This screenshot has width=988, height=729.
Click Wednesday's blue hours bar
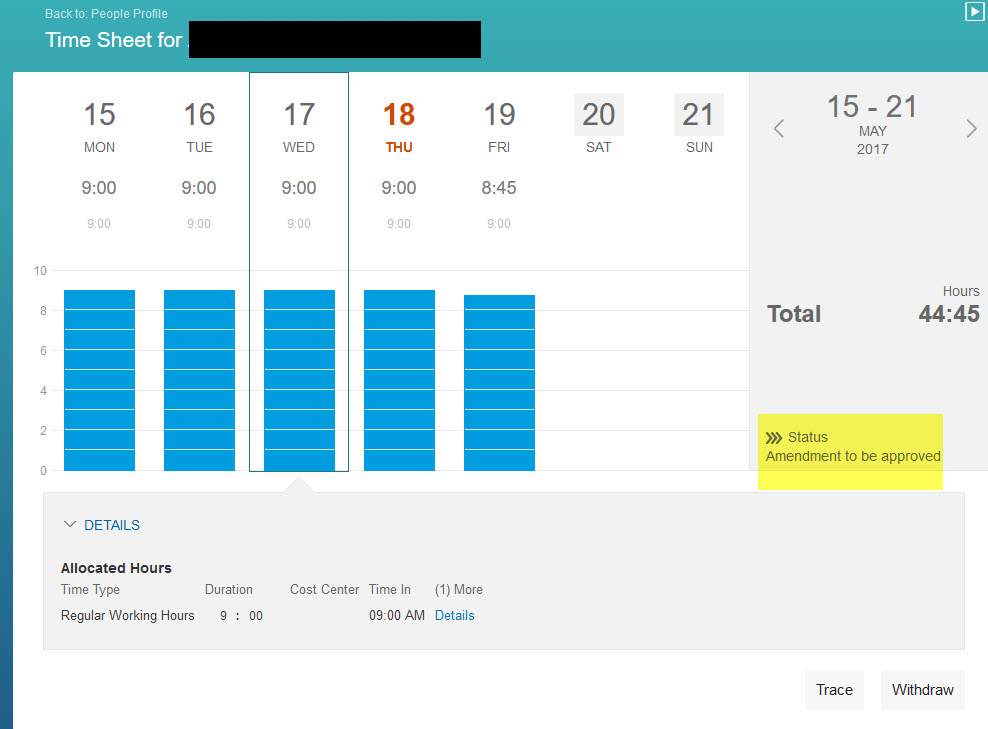coord(299,381)
